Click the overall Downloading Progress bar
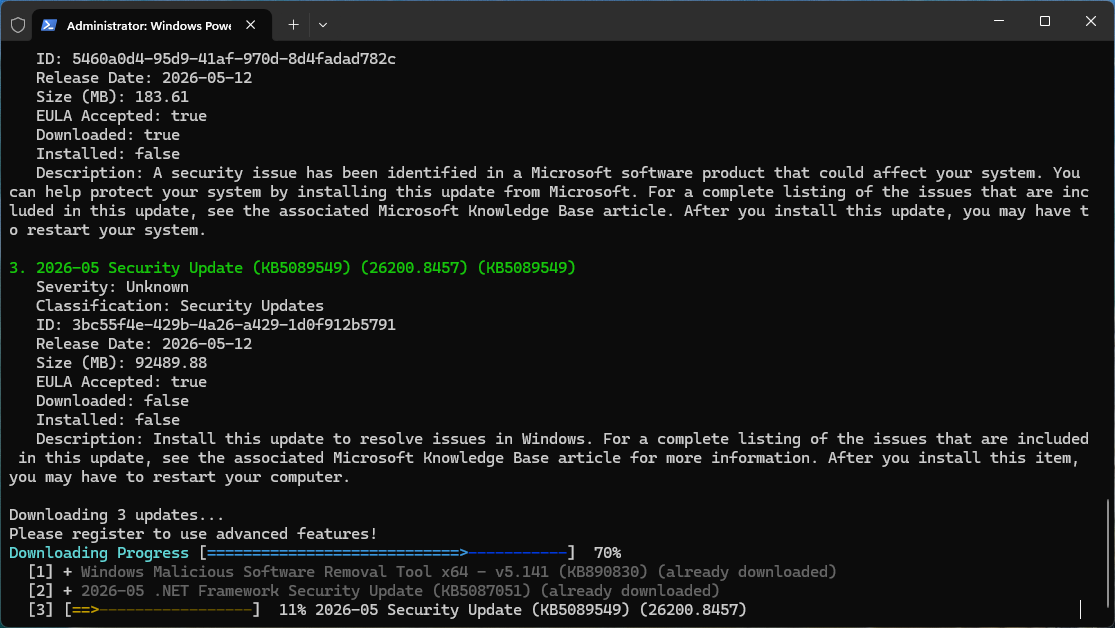Image resolution: width=1115 pixels, height=628 pixels. tap(388, 553)
